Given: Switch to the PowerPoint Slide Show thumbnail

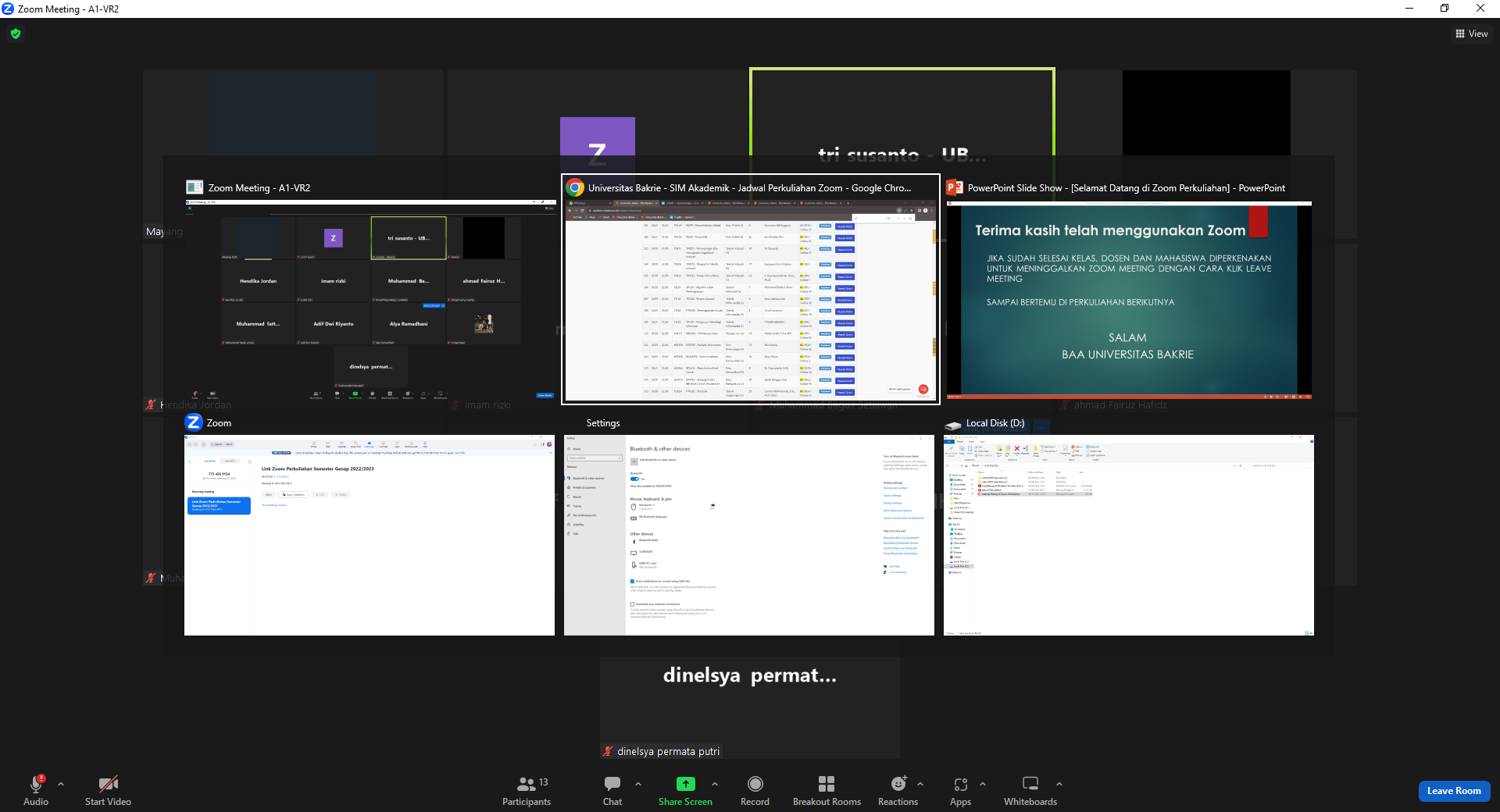Looking at the screenshot, I should (1129, 301).
